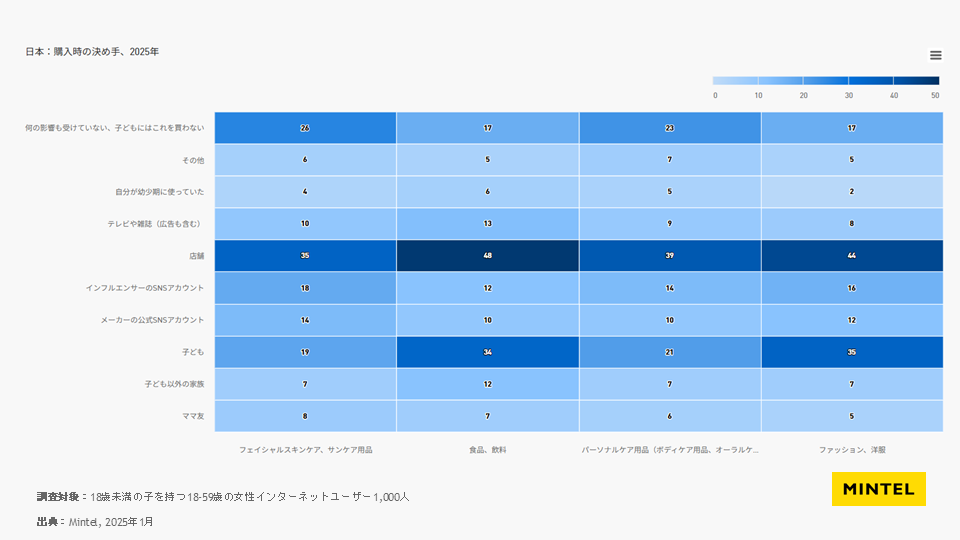Click the 食品、飲料 column label
Viewport: 960px width, 540px height.
tap(488, 450)
